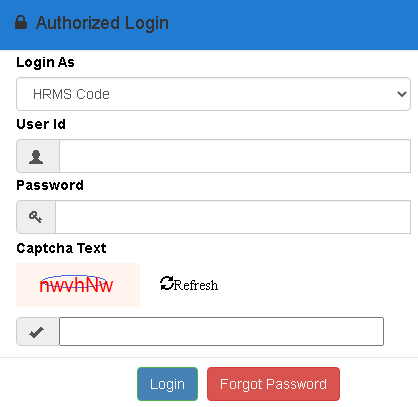Click the Captcha Text label
Viewport: 418px width, 407px height.
tap(61, 248)
